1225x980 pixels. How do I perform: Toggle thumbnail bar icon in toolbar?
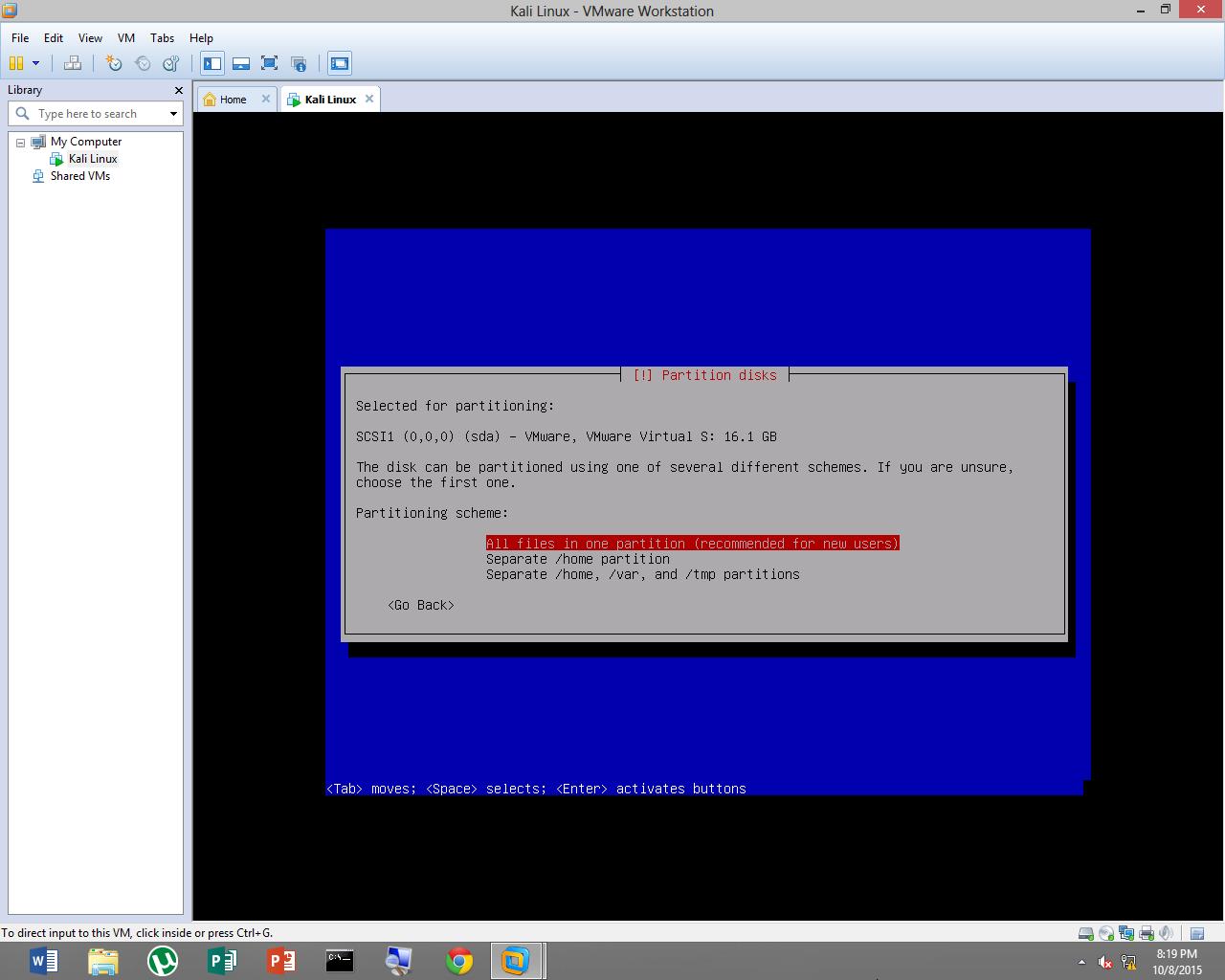[x=241, y=63]
